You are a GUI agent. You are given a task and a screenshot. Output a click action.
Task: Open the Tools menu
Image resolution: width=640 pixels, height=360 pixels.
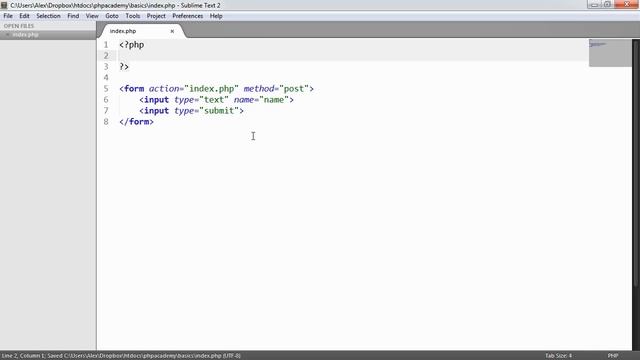click(x=133, y=16)
